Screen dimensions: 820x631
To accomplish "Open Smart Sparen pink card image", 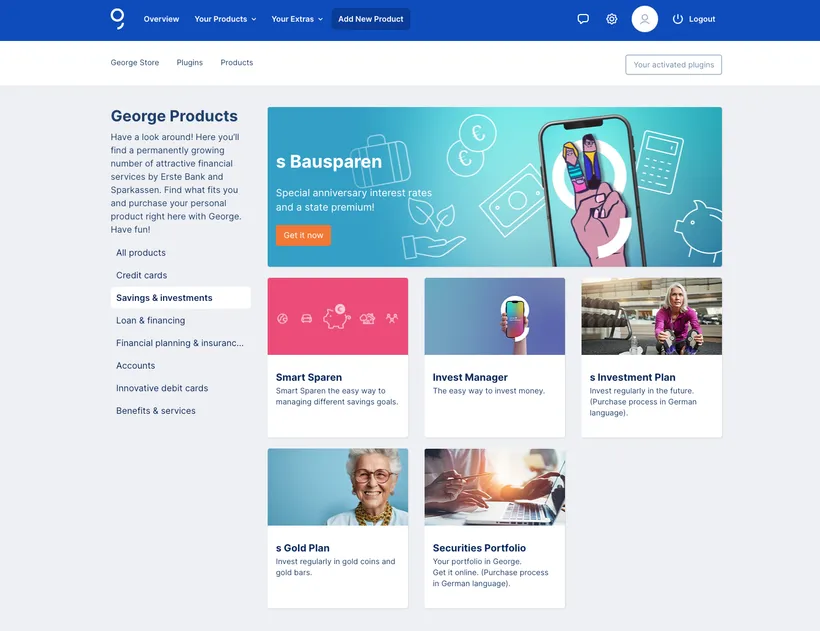I will coord(338,316).
